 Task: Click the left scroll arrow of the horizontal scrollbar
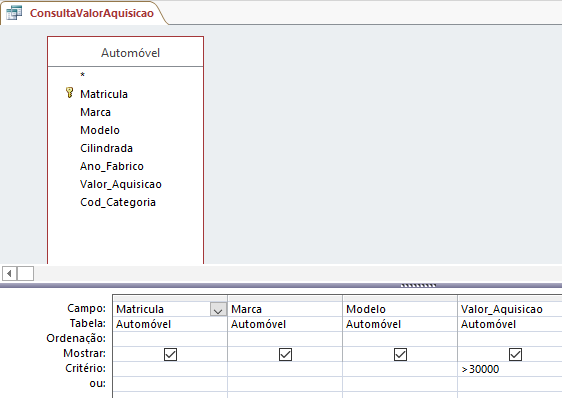click(x=10, y=274)
